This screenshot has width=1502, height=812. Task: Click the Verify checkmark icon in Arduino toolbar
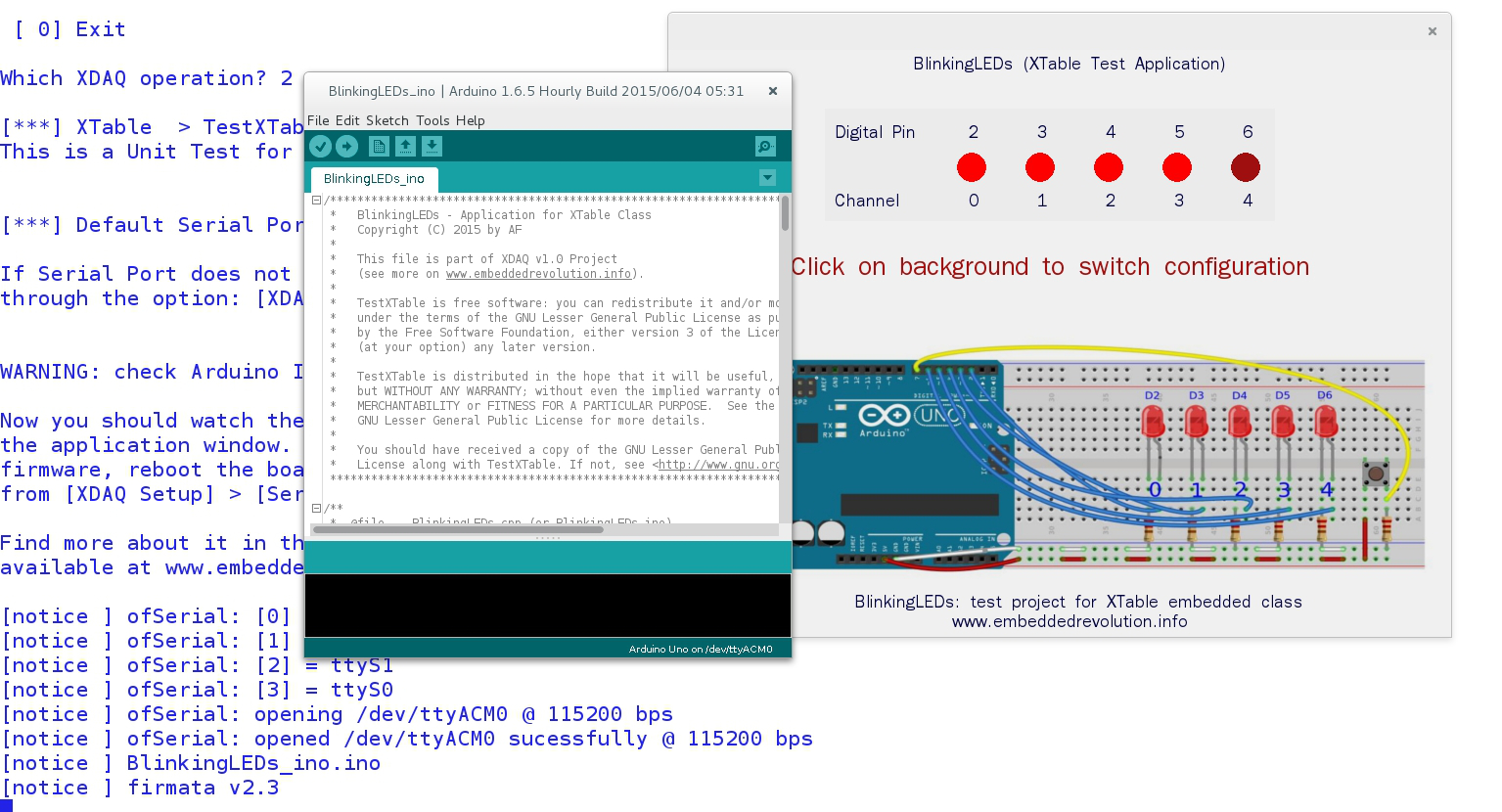click(320, 146)
